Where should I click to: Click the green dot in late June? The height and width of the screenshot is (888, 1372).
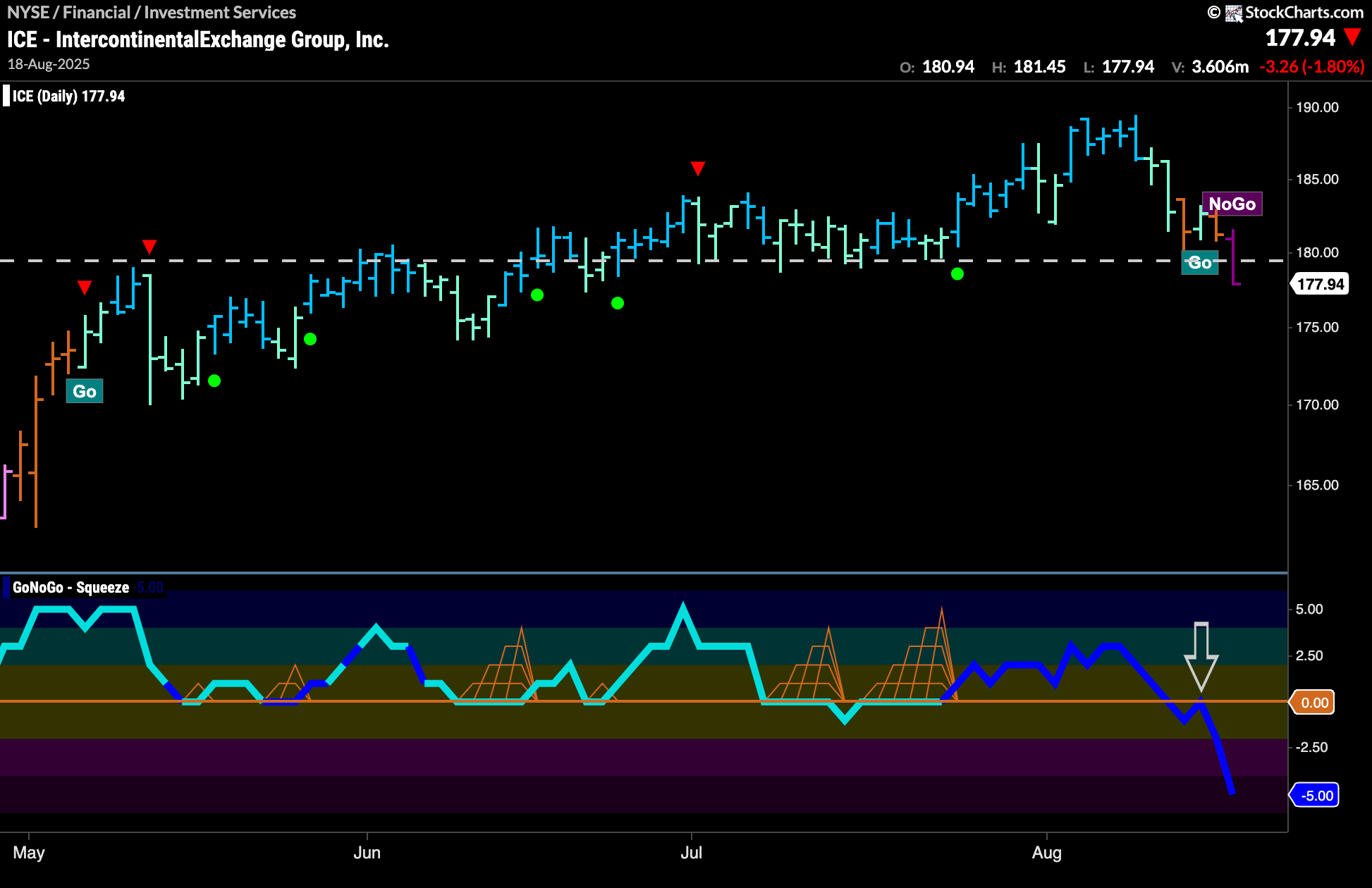click(x=618, y=303)
